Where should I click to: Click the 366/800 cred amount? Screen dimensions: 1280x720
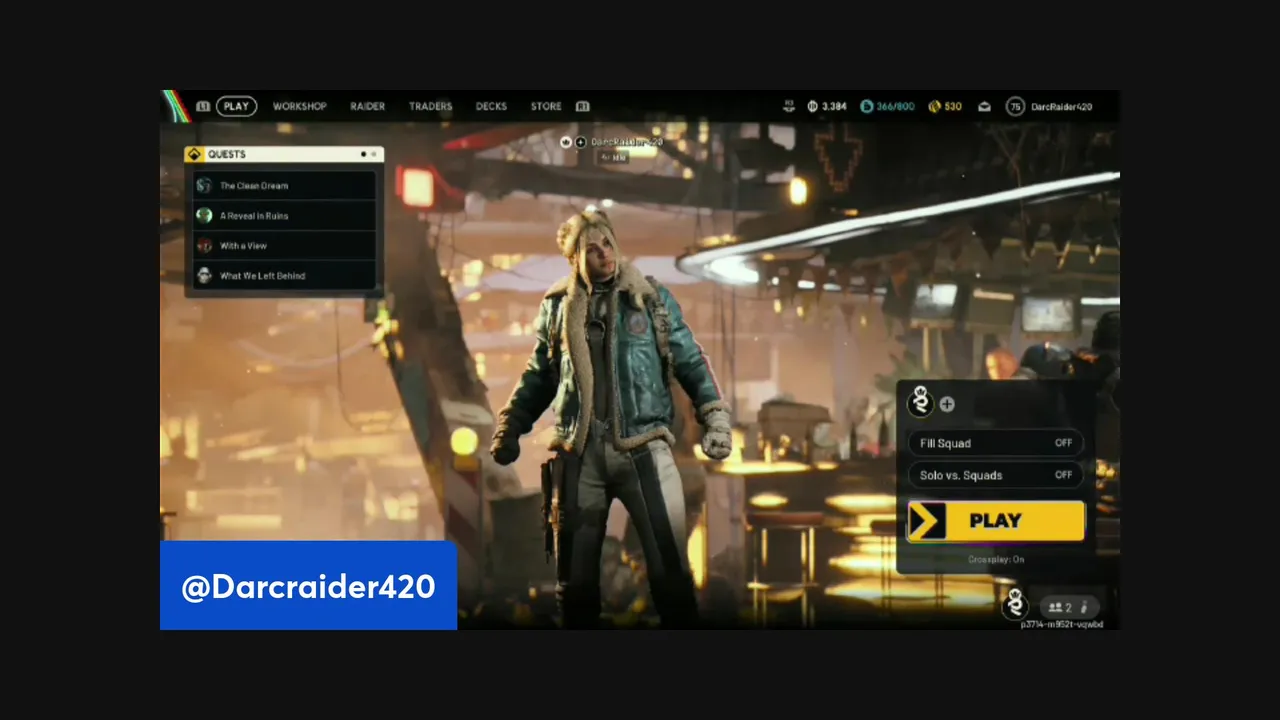pos(896,106)
